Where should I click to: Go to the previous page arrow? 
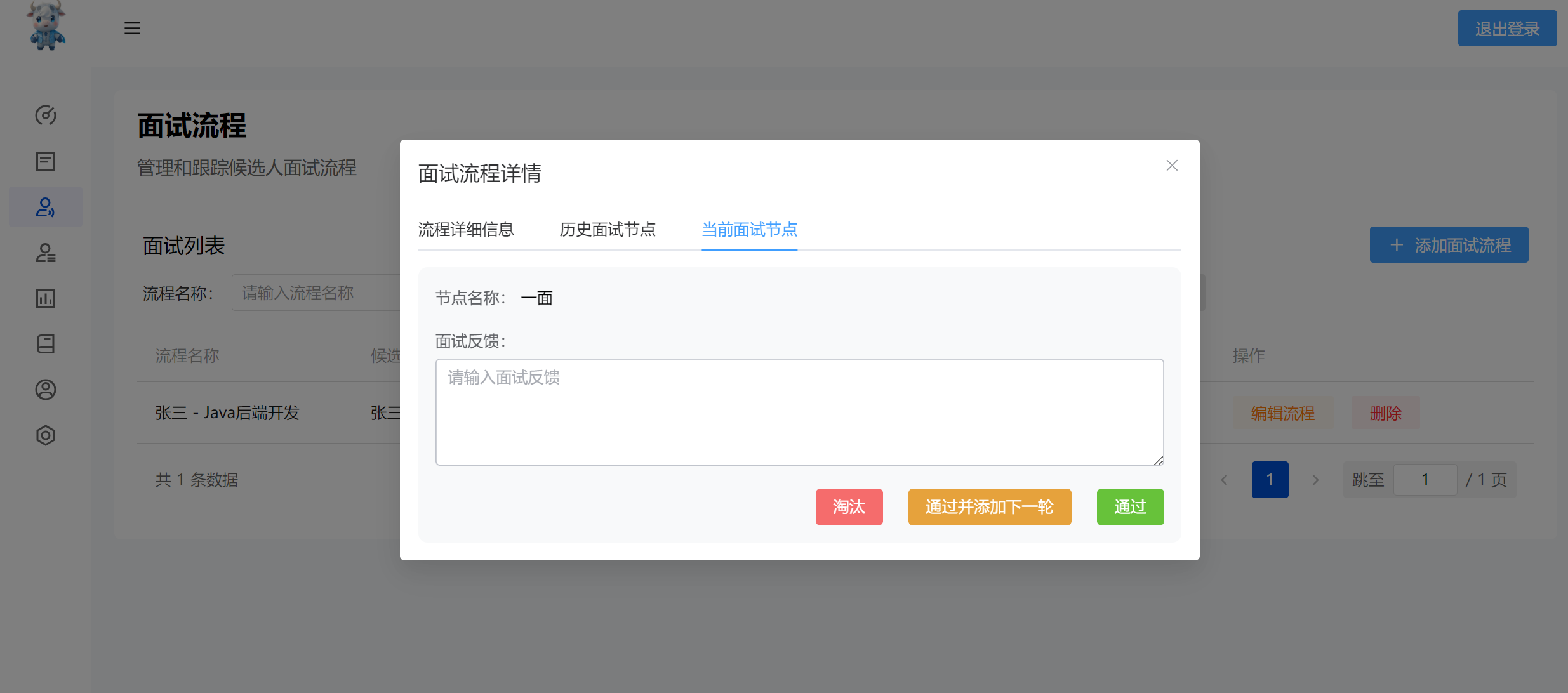coord(1224,480)
